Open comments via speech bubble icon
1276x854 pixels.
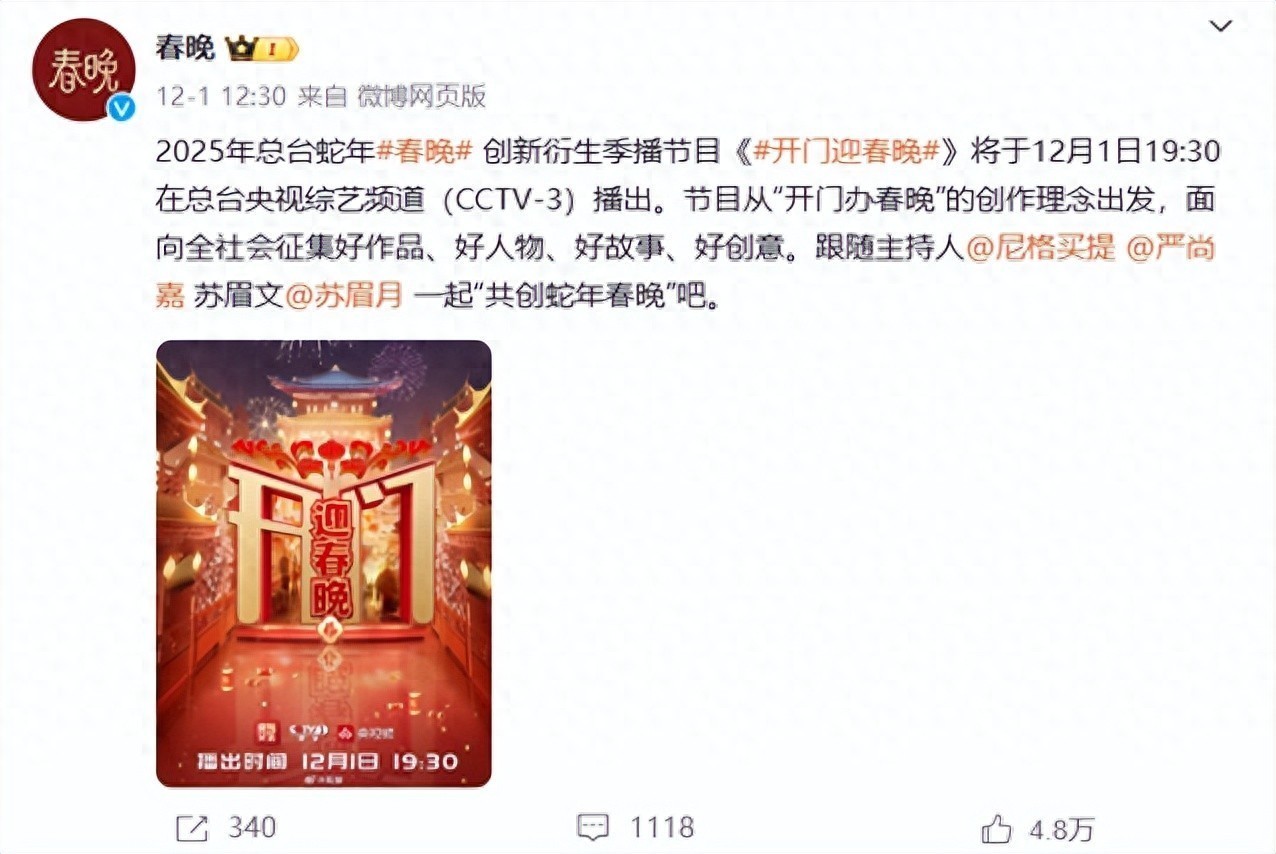pyautogui.click(x=593, y=828)
